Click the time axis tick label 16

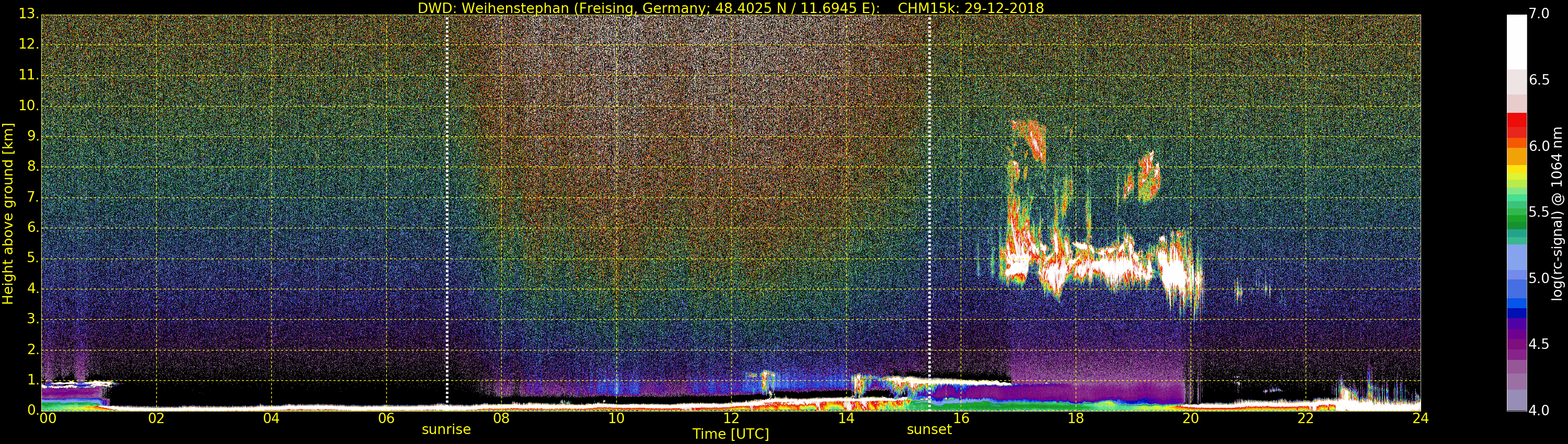tap(961, 418)
